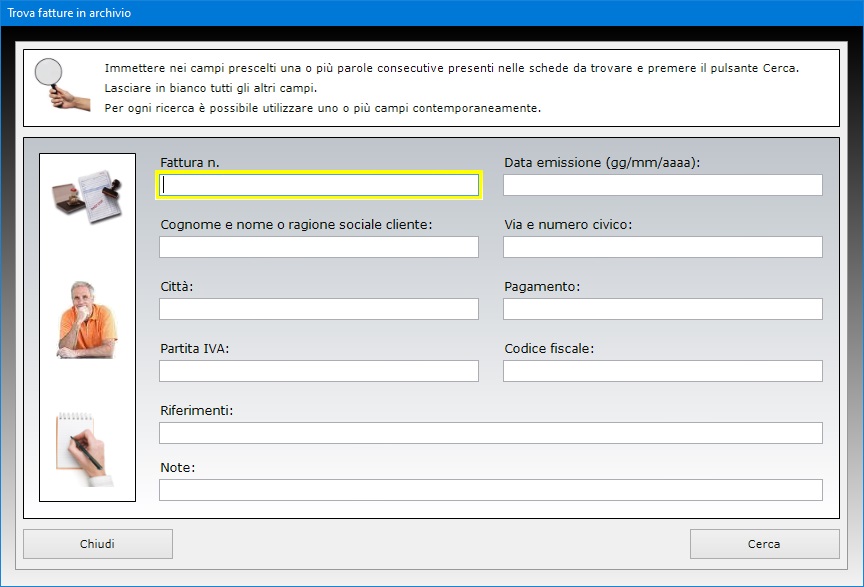This screenshot has width=864, height=587.
Task: Select the Cognome e nome cliente field
Action: click(x=319, y=247)
